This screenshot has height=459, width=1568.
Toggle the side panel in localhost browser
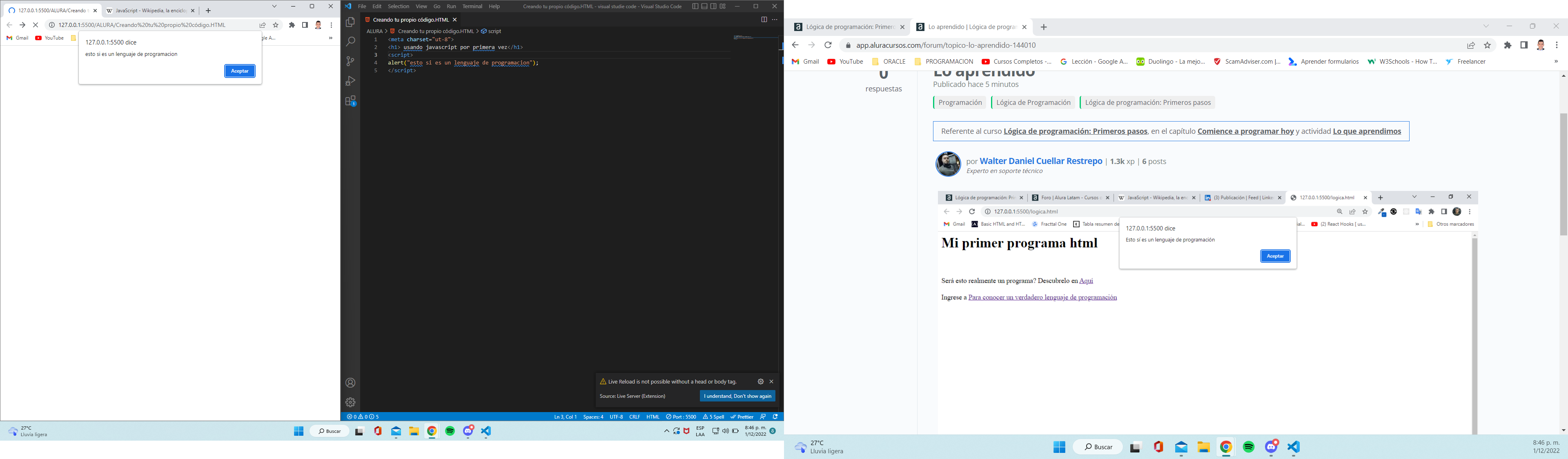(x=305, y=25)
